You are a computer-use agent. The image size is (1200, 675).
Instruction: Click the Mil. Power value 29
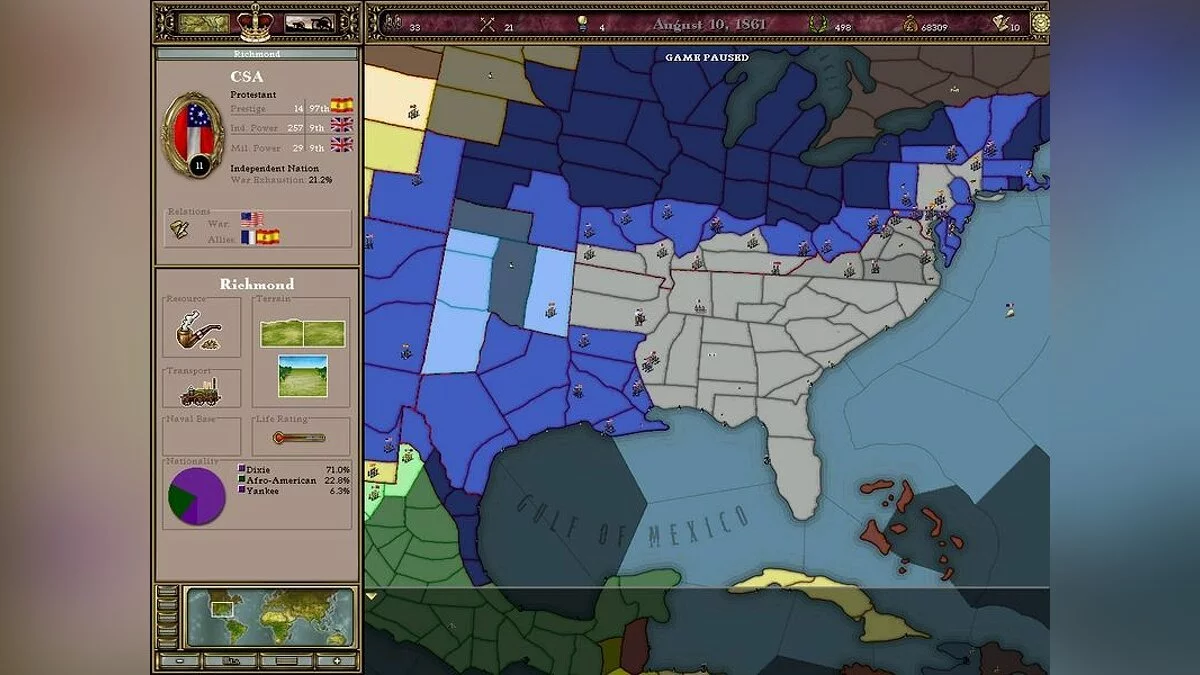[x=298, y=148]
